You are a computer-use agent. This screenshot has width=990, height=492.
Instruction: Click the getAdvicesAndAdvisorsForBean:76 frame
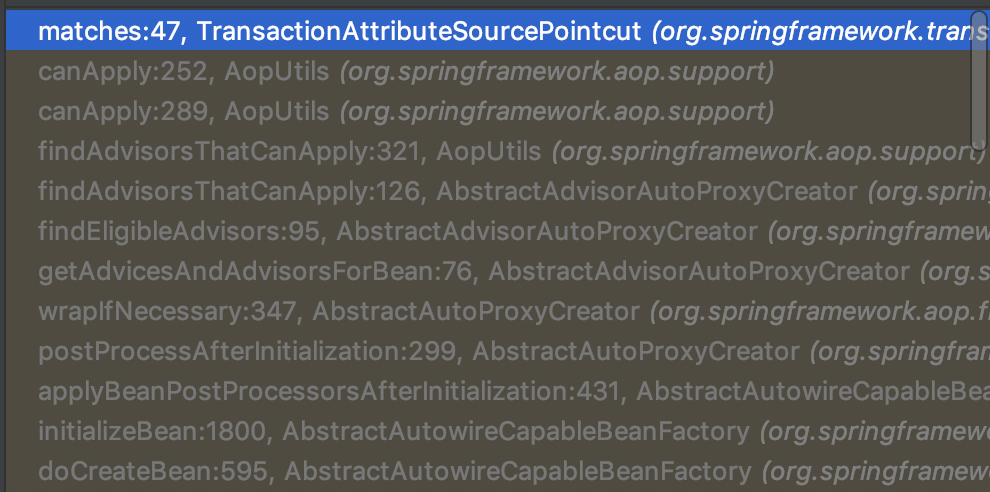tap(250, 271)
